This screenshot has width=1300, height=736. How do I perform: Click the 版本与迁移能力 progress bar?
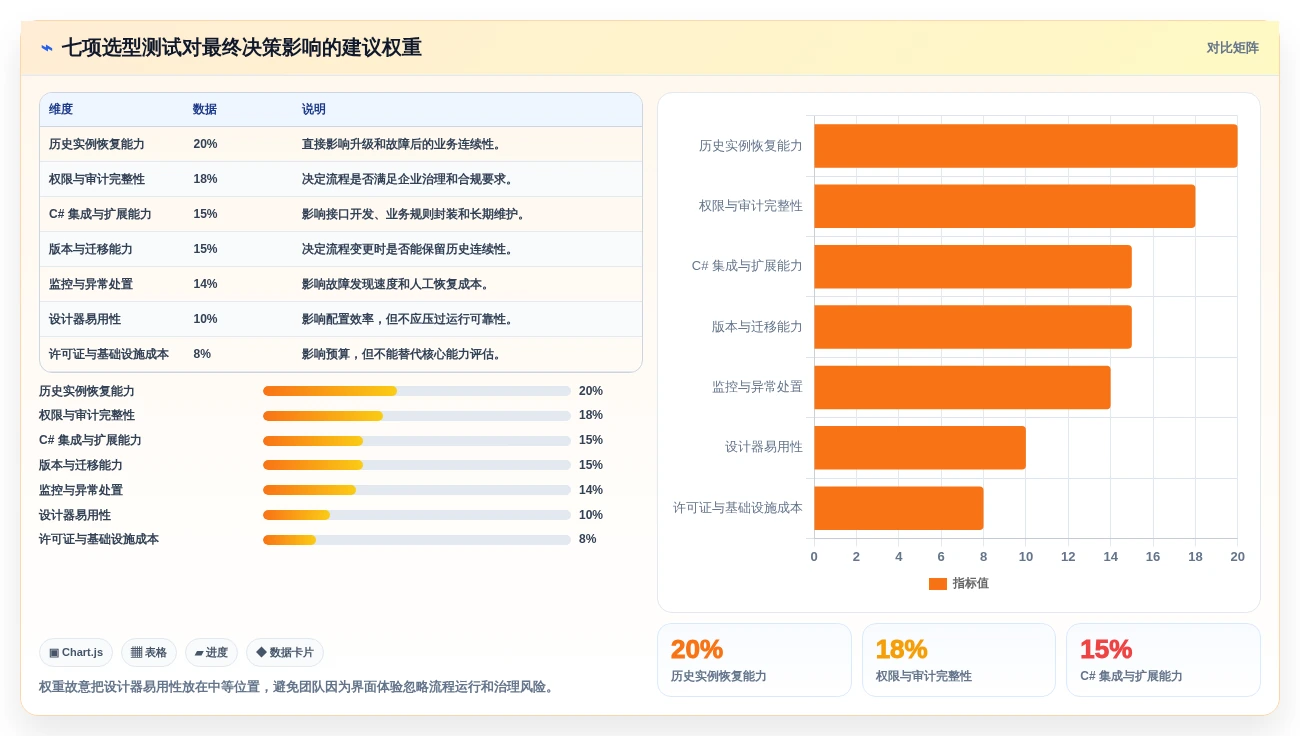[417, 465]
